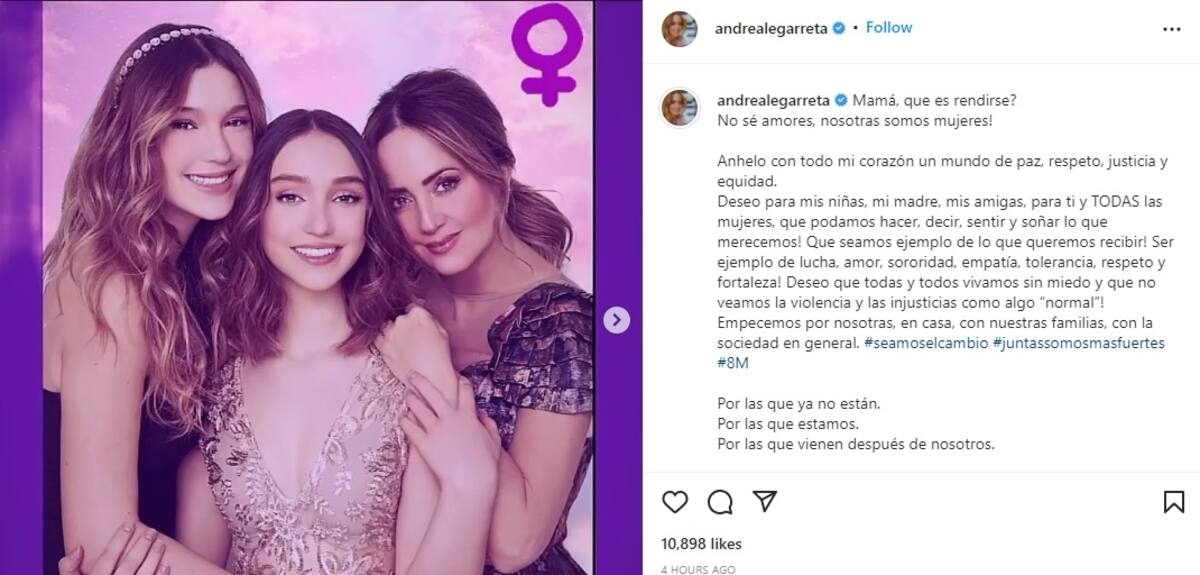Save the post with the bookmark icon
This screenshot has width=1200, height=575.
click(1174, 501)
